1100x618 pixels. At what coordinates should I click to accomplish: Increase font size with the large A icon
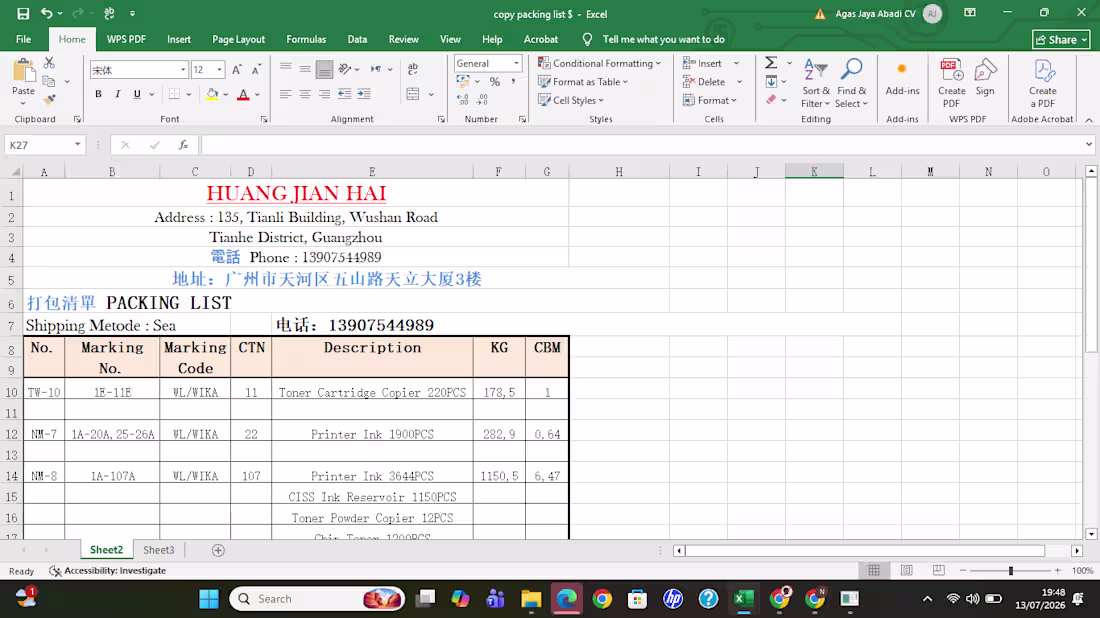coord(236,69)
